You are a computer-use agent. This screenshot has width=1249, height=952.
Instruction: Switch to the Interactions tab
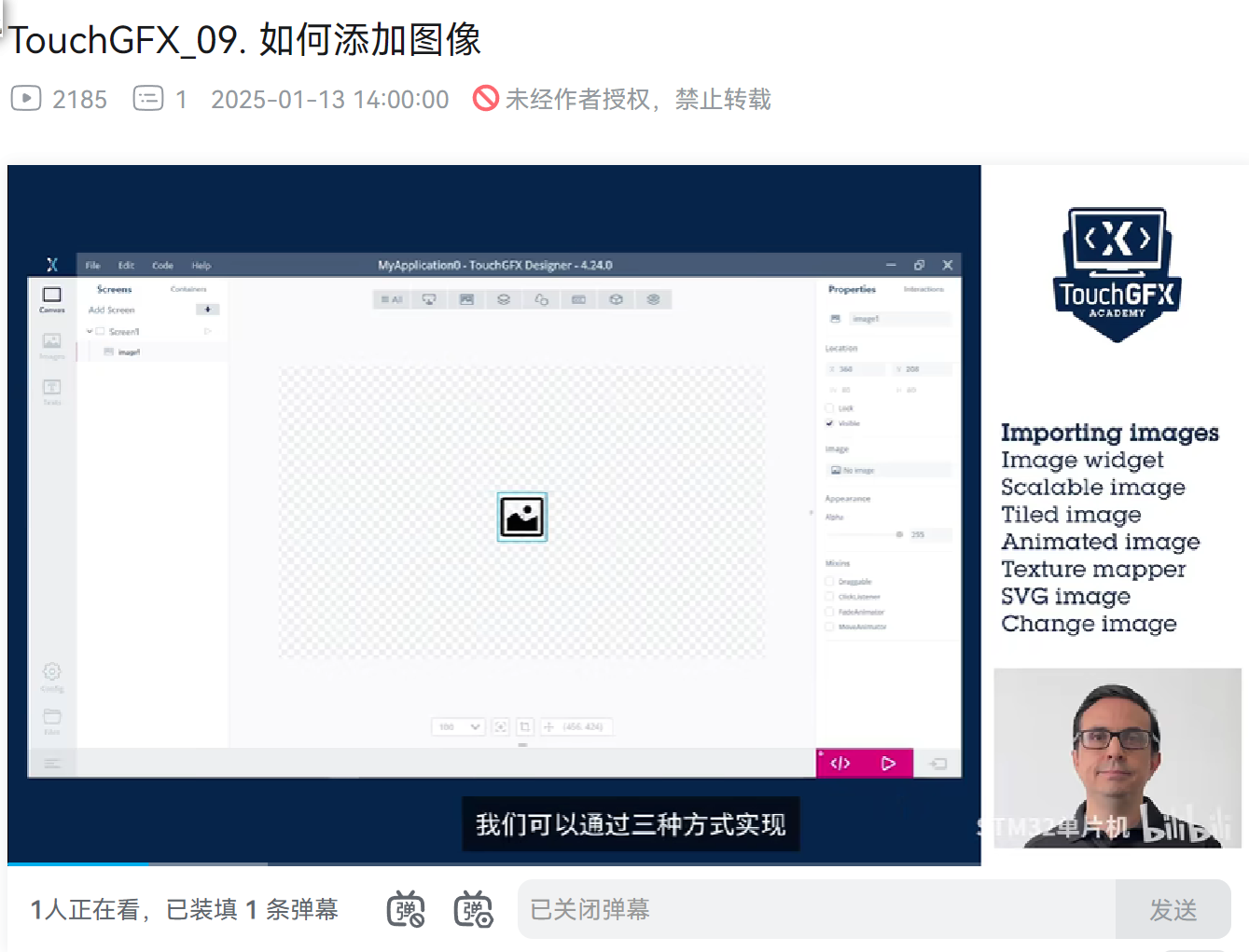pyautogui.click(x=923, y=290)
